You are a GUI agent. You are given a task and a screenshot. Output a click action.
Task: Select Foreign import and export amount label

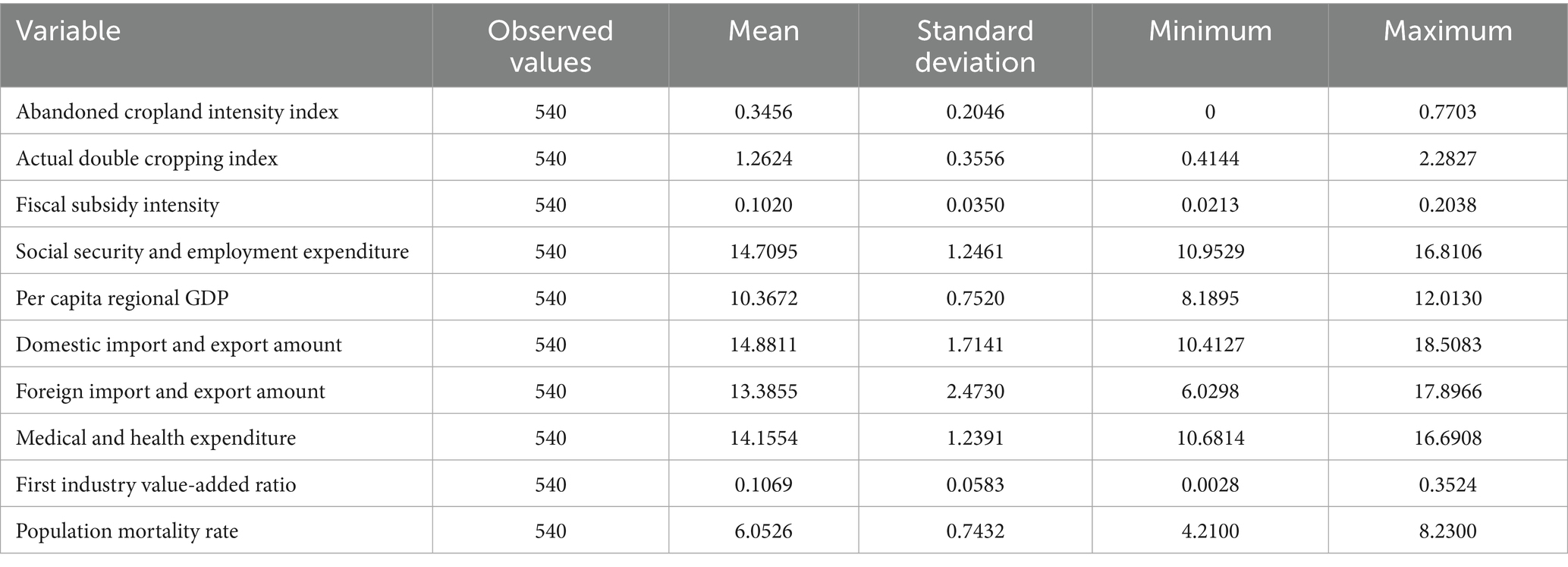[171, 391]
